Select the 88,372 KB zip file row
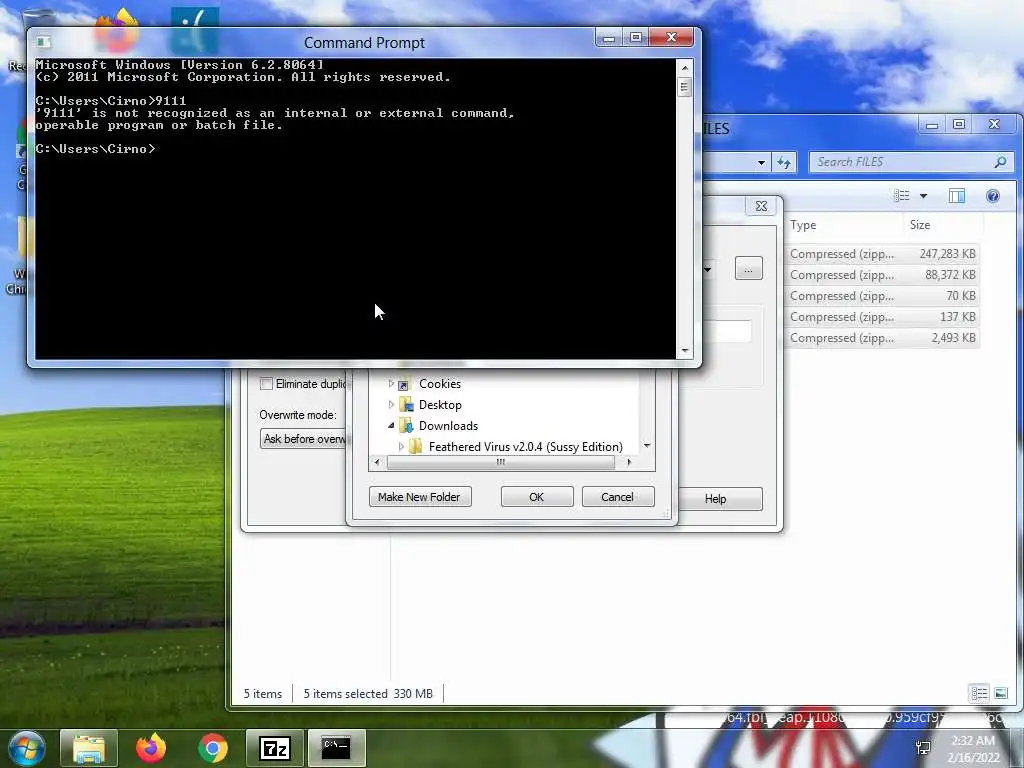 [882, 275]
